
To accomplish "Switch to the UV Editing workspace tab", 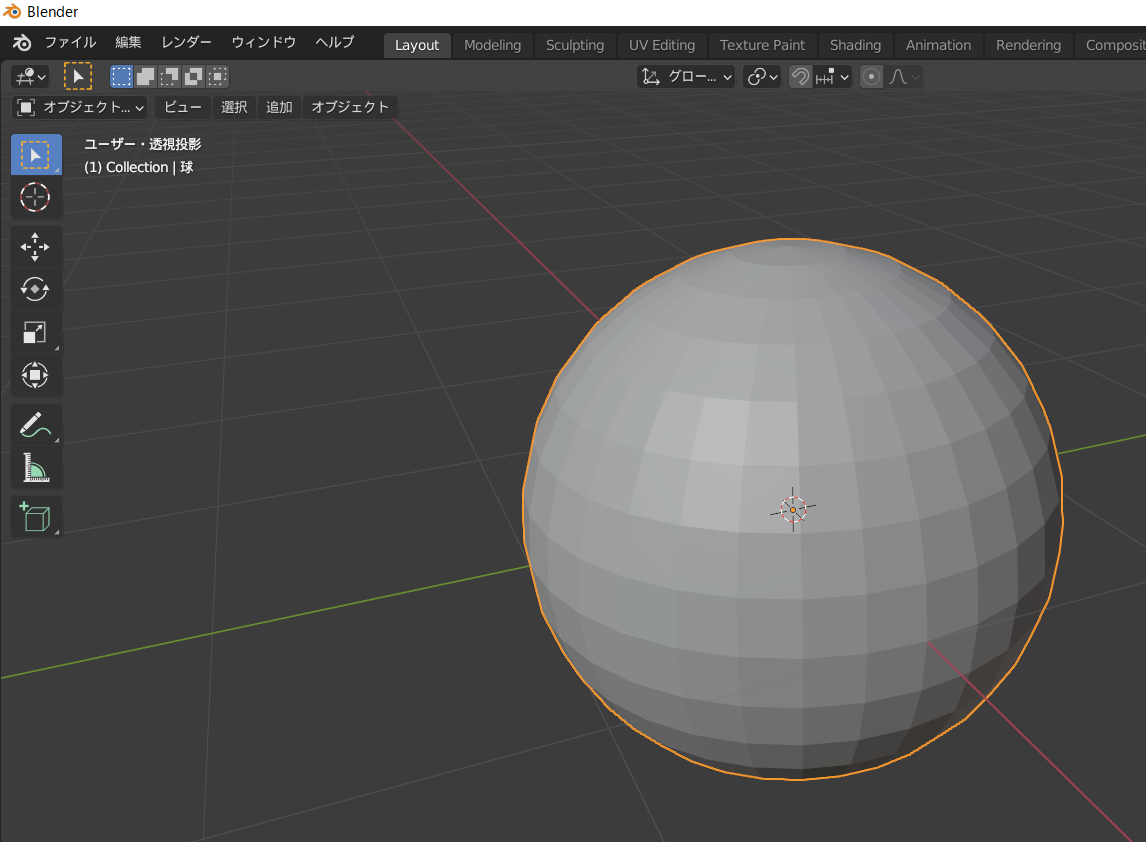I will [661, 45].
